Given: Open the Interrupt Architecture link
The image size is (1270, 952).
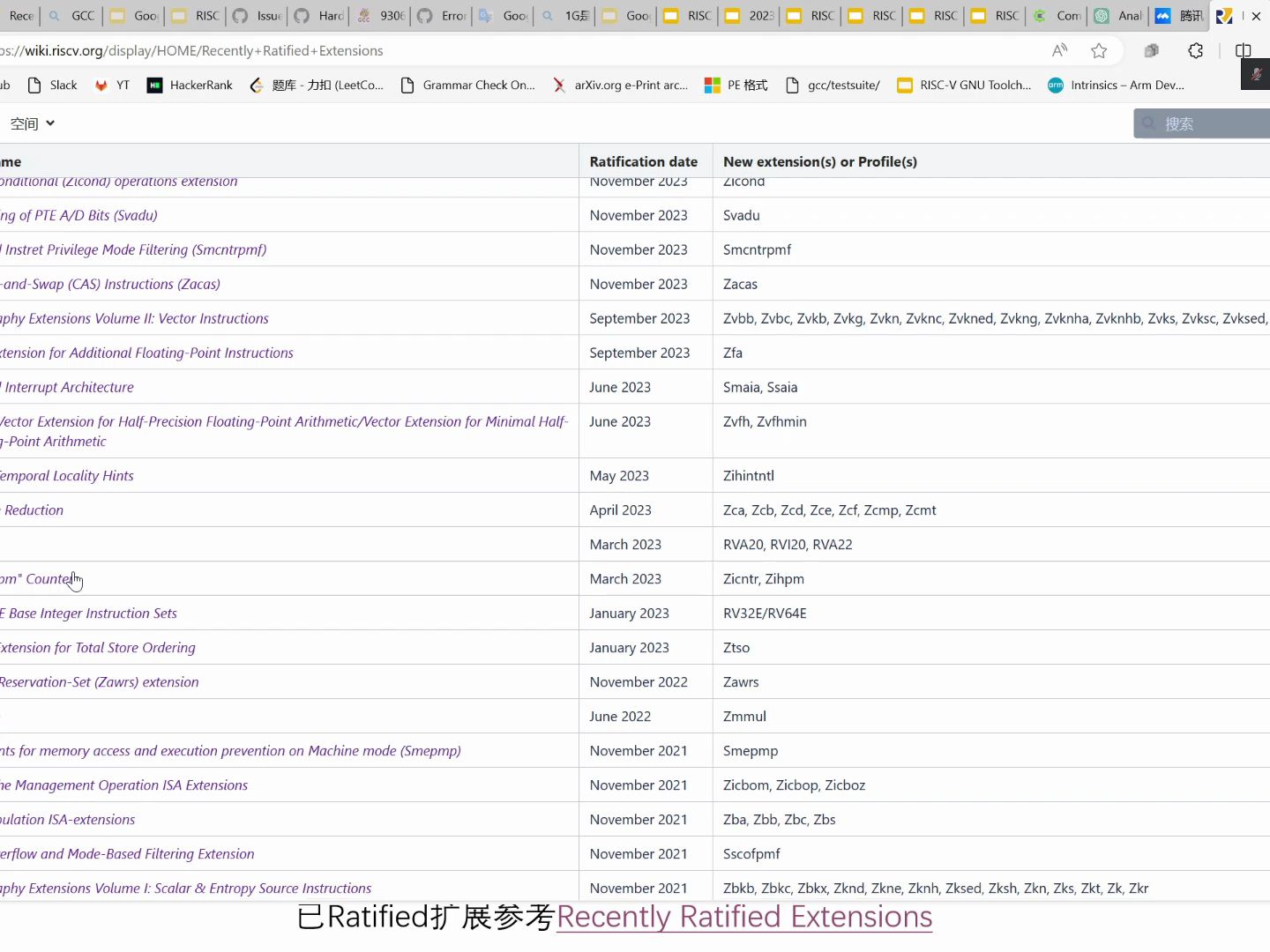Looking at the screenshot, I should [67, 387].
